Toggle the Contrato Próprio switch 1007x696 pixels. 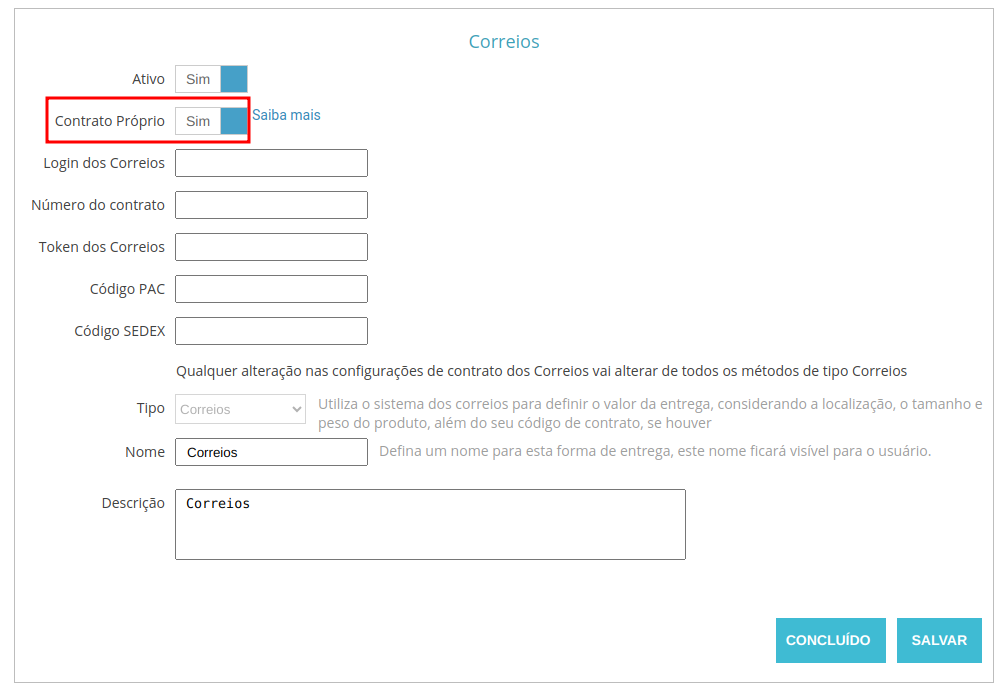211,121
